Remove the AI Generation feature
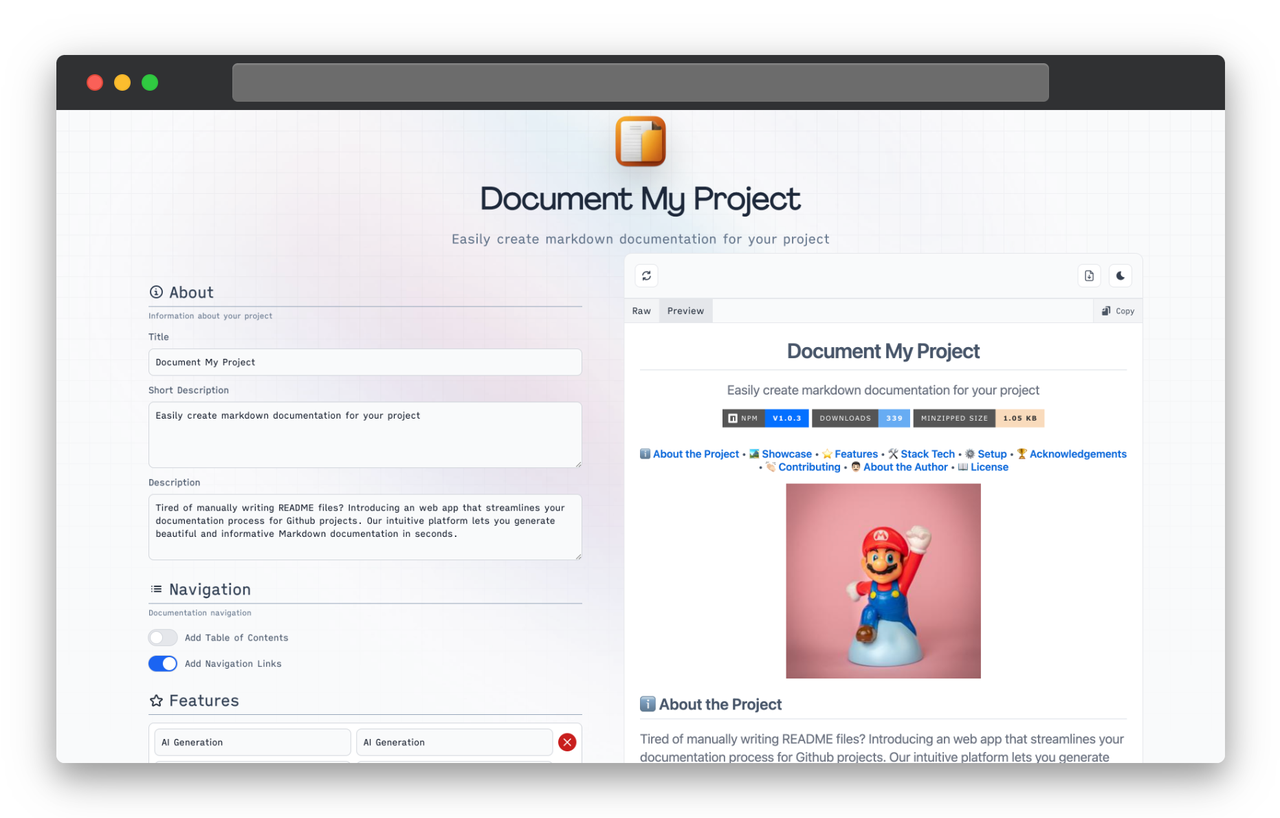 567,742
